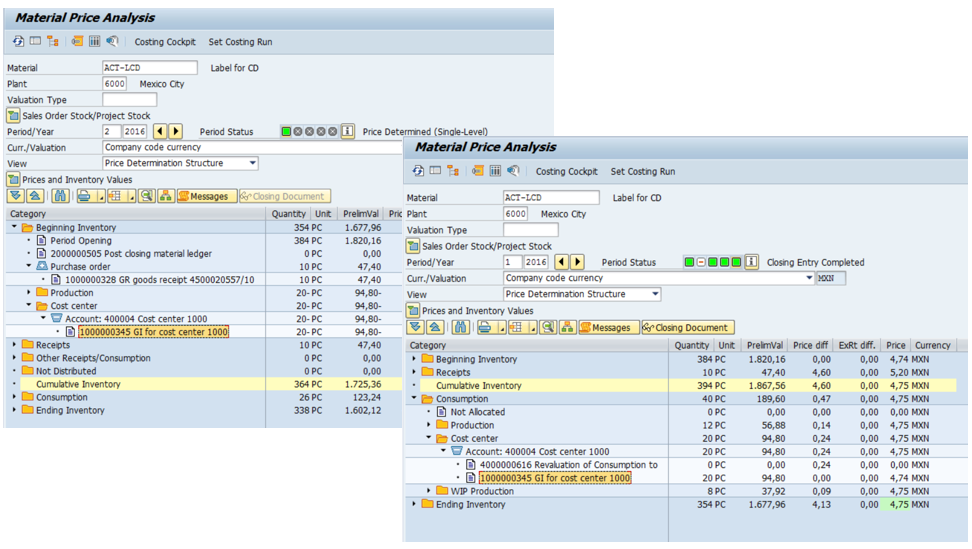This screenshot has height=549, width=972.
Task: Collapse all nodes icon in period 2 window
Action: pyautogui.click(x=35, y=196)
